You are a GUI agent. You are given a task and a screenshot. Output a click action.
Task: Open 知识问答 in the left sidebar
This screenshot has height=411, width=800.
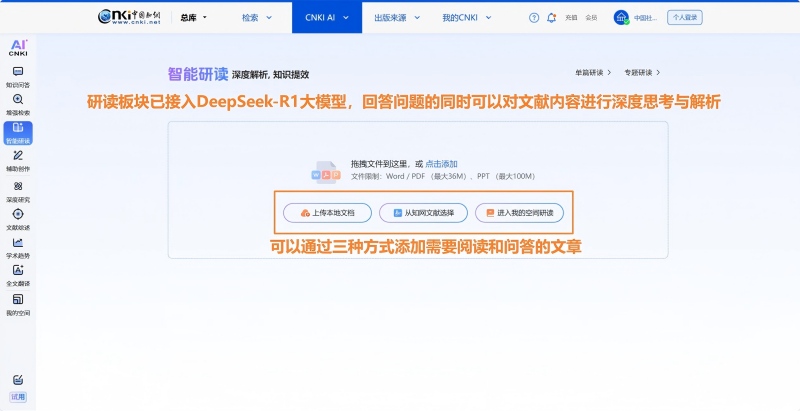[x=17, y=76]
